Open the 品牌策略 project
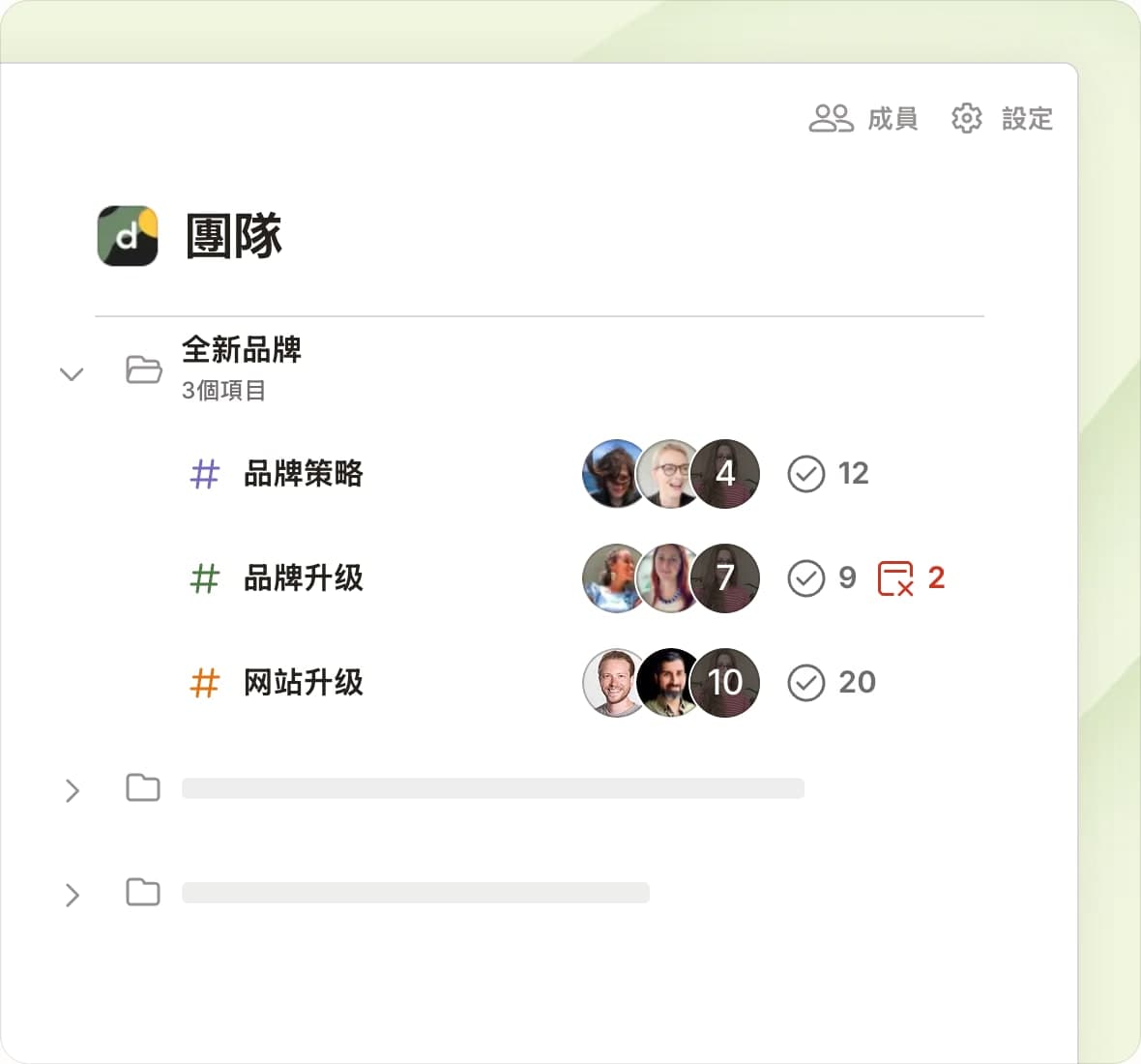This screenshot has height=1064, width=1141. (x=303, y=474)
